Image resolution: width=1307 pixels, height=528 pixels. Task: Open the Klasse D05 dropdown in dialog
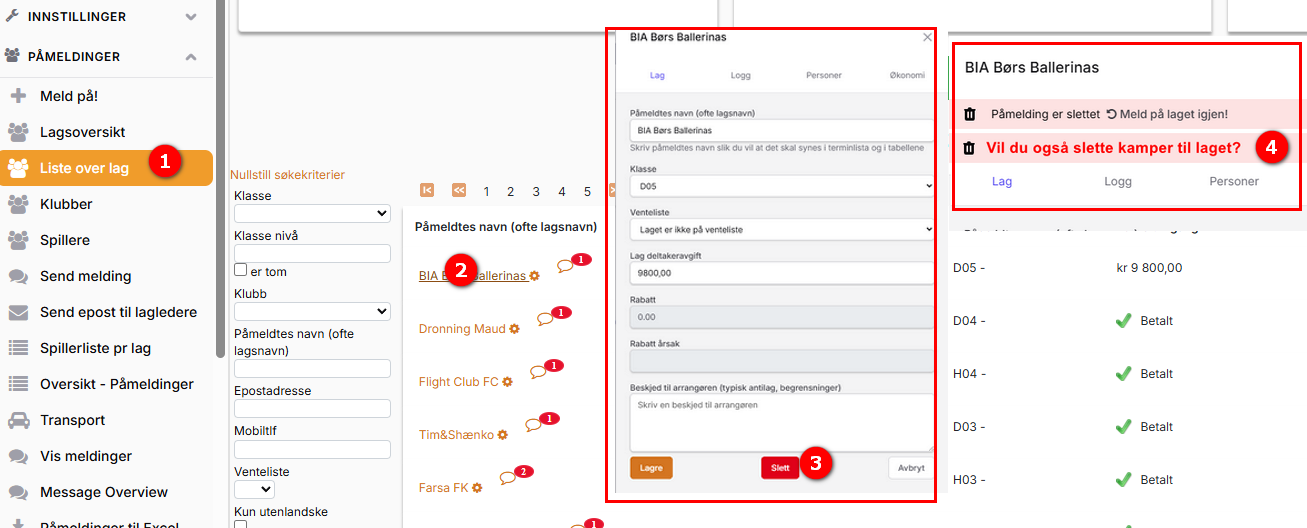click(782, 186)
